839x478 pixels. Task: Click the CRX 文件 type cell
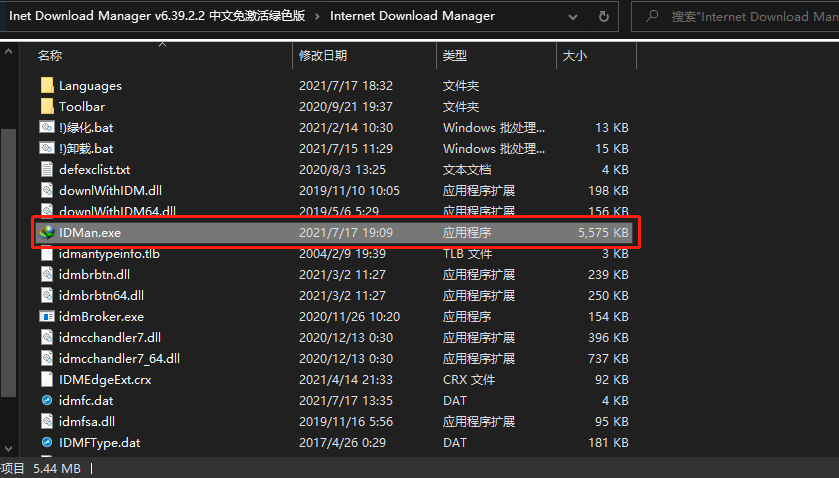click(469, 379)
